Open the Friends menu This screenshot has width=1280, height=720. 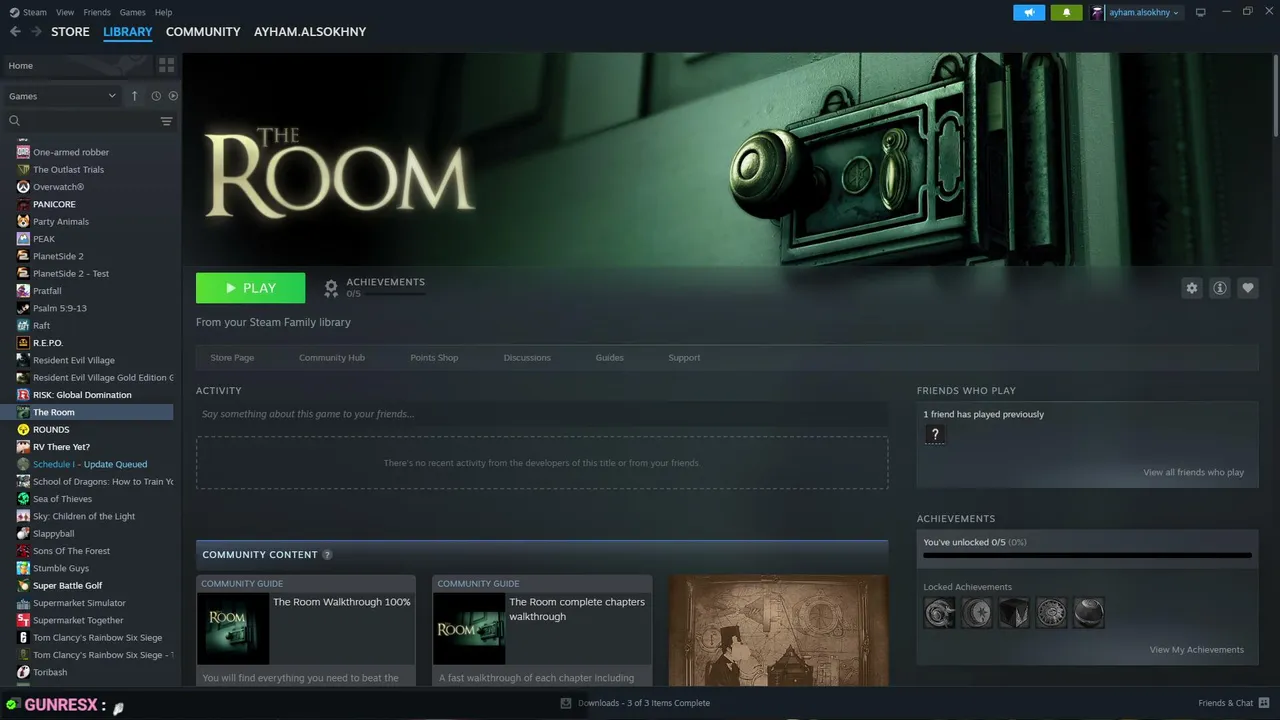(x=97, y=12)
